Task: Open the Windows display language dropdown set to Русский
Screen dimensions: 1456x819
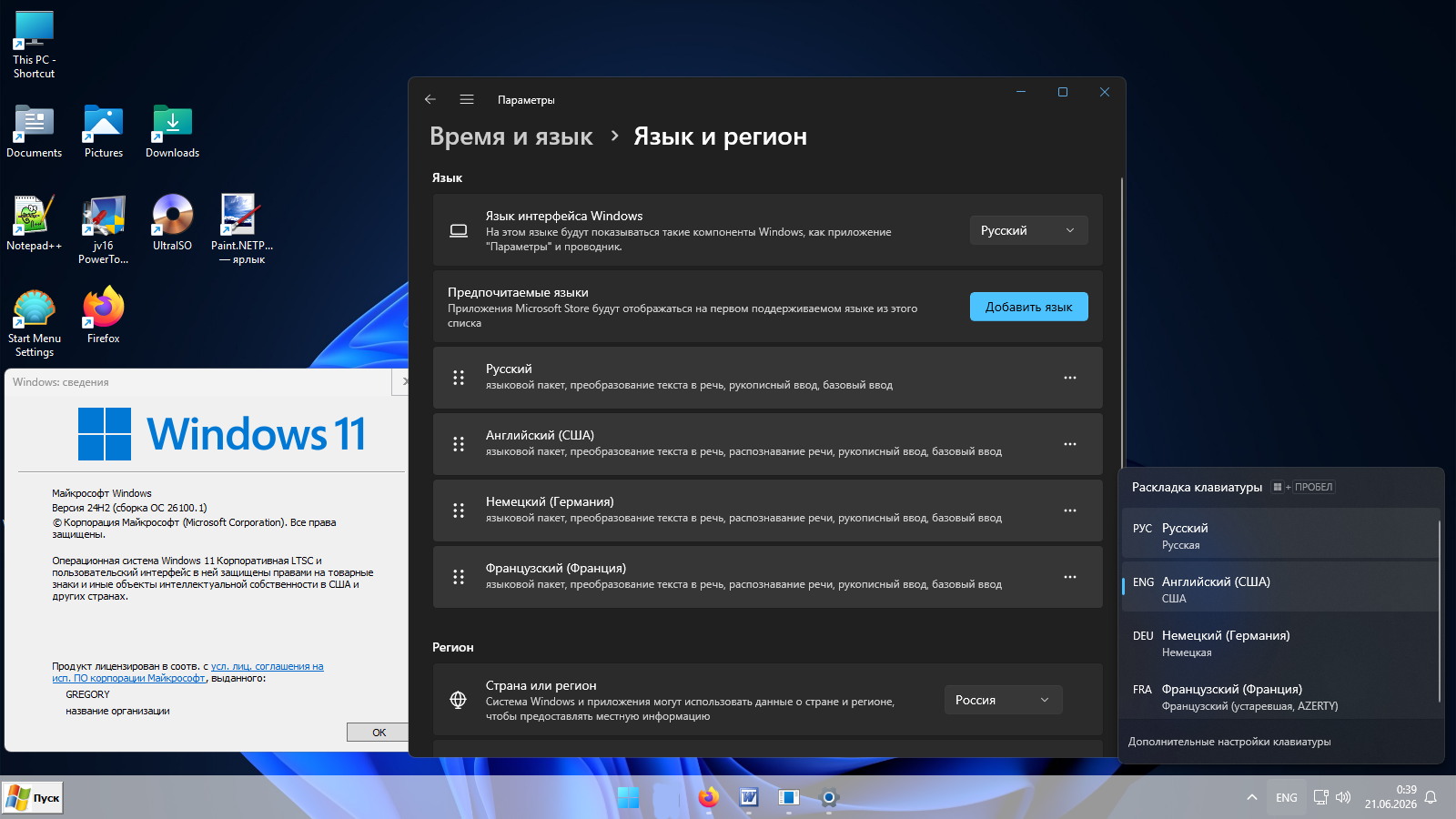Action: [1028, 230]
